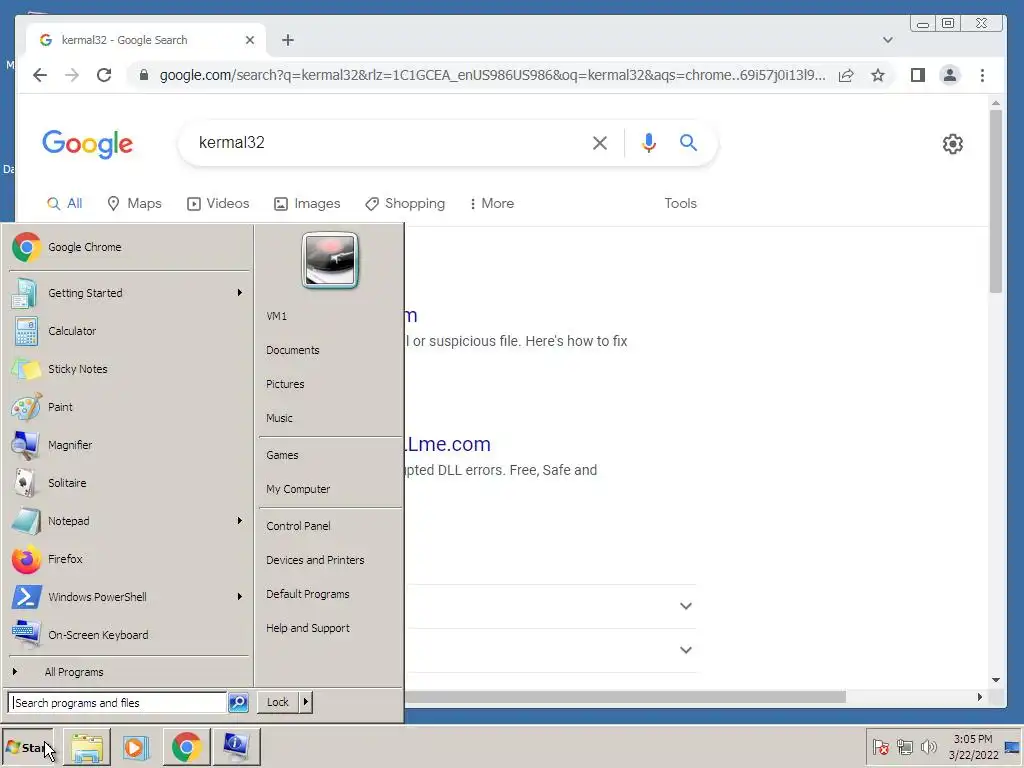Image resolution: width=1024 pixels, height=768 pixels.
Task: Open Sticky Notes in Start menu
Action: (128, 369)
